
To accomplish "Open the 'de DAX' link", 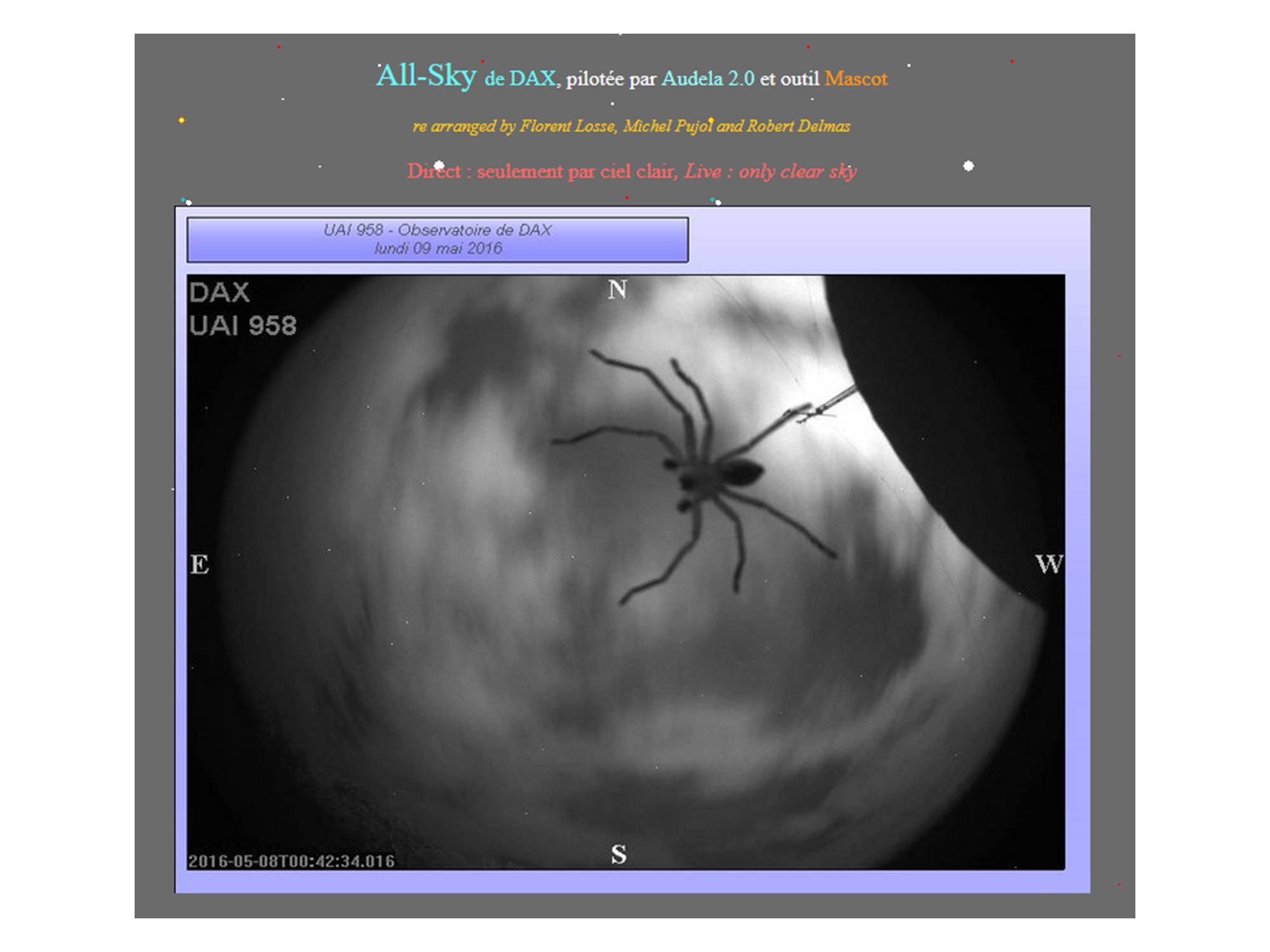I will click(520, 79).
